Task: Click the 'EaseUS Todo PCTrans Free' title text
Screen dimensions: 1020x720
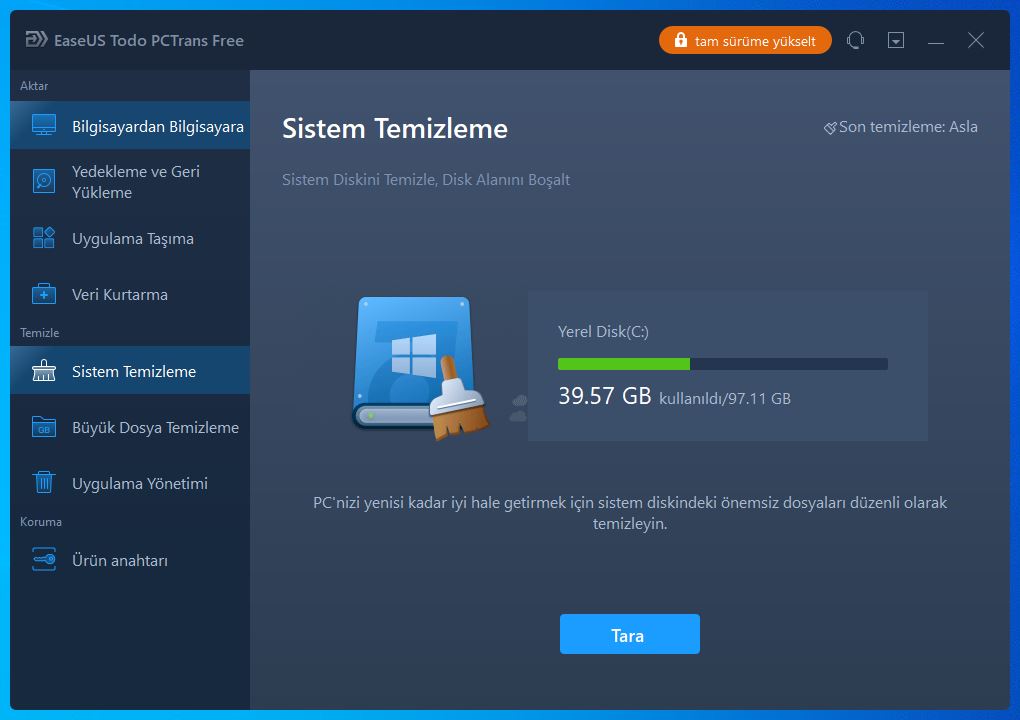Action: (x=149, y=40)
